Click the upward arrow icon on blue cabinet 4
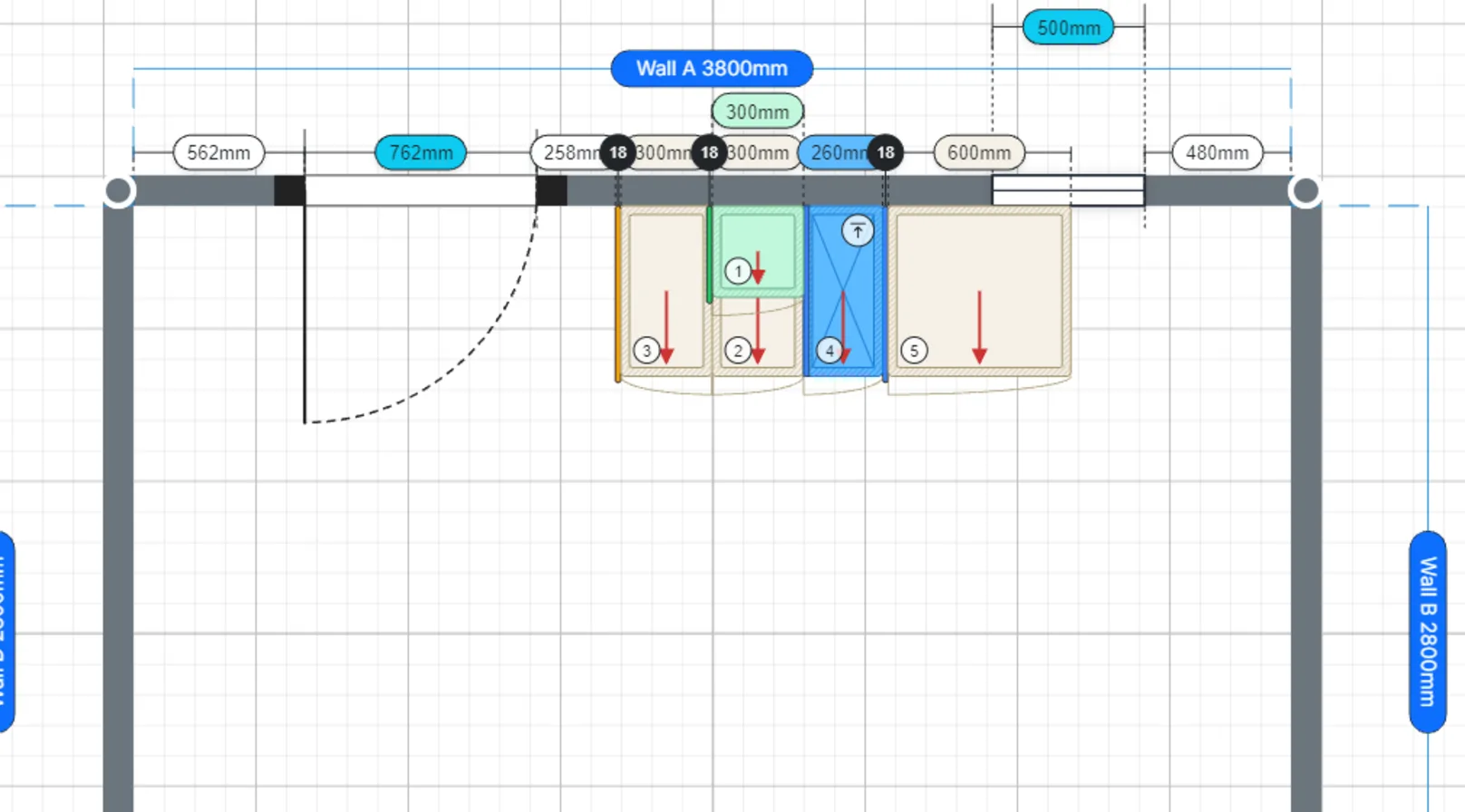Screen dimensions: 1465x812 pos(858,230)
